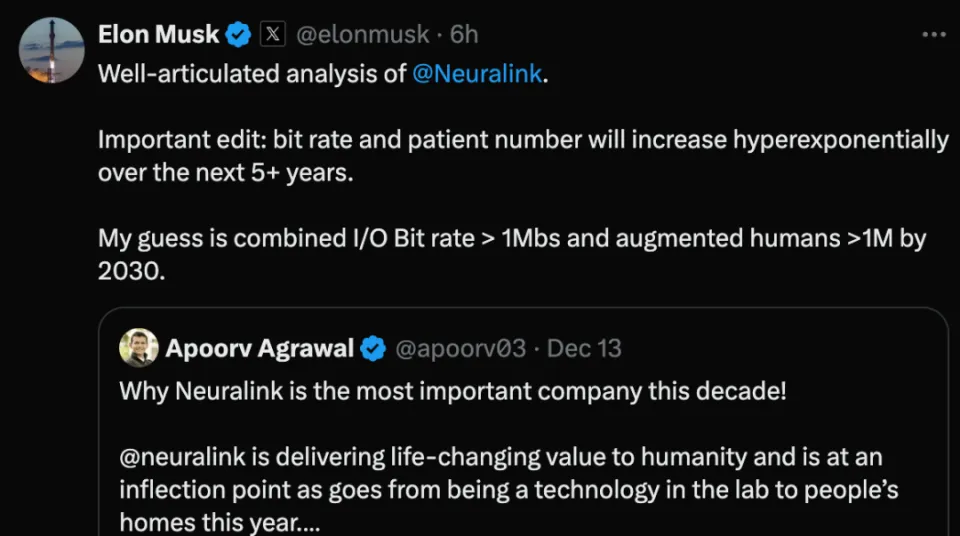Click the X affiliation badge
960x536 pixels.
tap(272, 35)
